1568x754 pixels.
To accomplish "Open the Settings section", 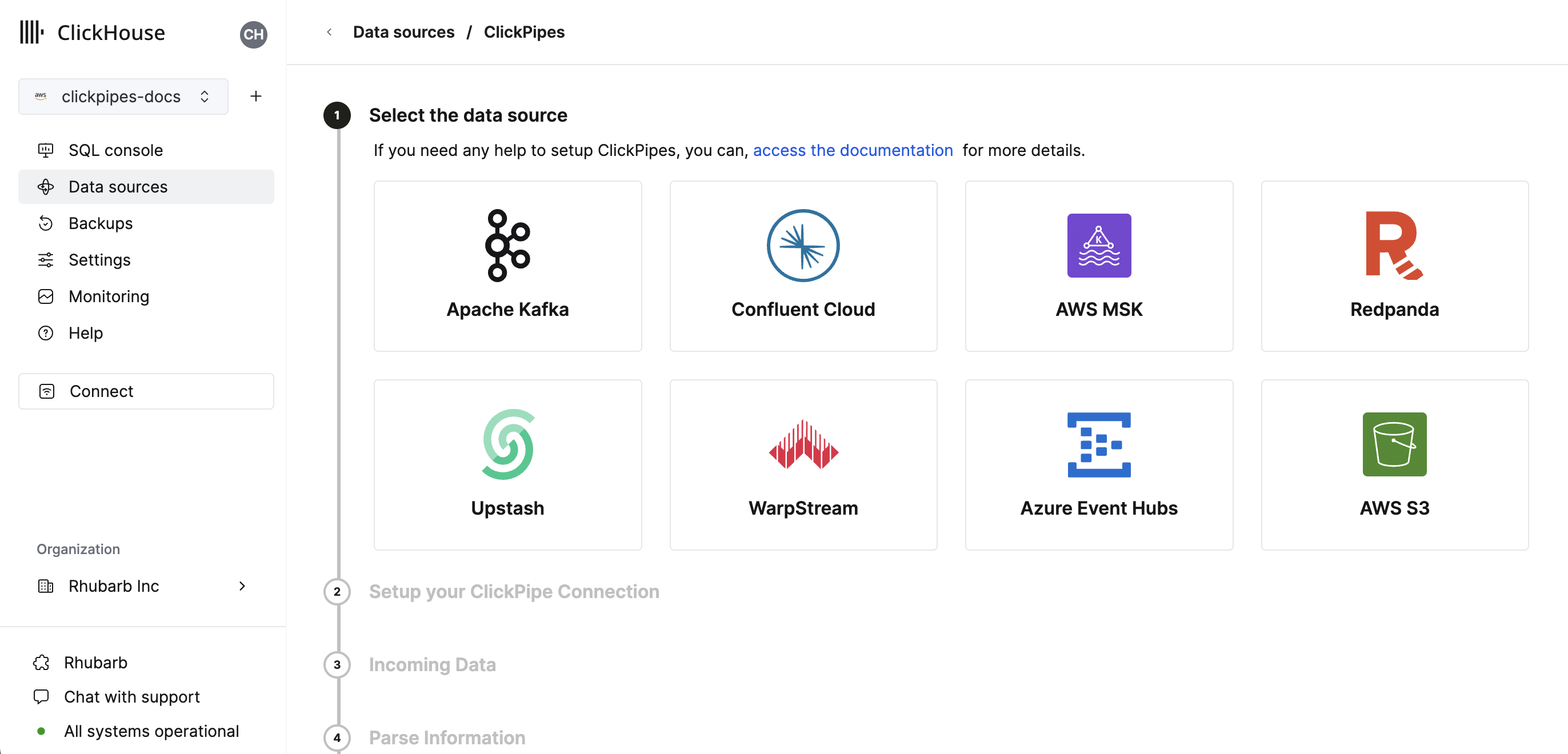I will click(99, 259).
